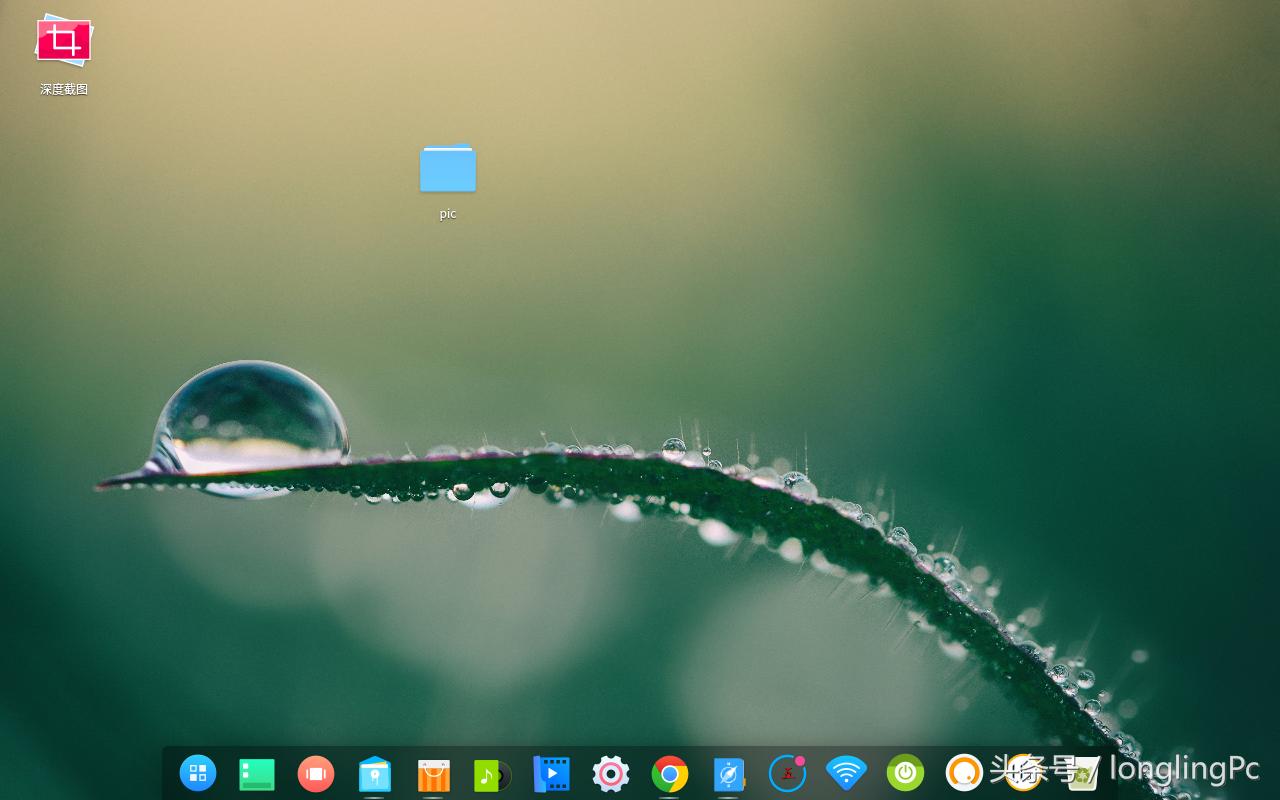The height and width of the screenshot is (800, 1280).
Task: Click the 深度截图 label under the screenshot icon
Action: coord(63,88)
